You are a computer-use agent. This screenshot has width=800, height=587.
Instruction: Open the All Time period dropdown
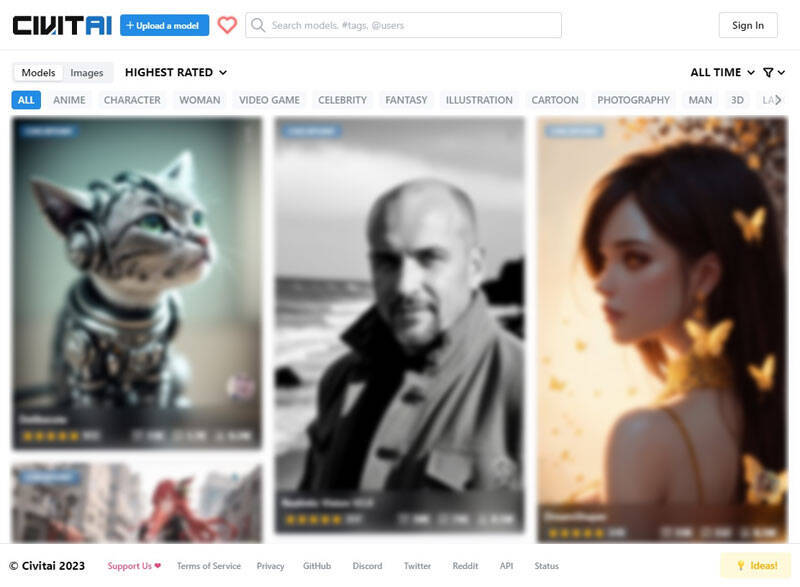(720, 72)
